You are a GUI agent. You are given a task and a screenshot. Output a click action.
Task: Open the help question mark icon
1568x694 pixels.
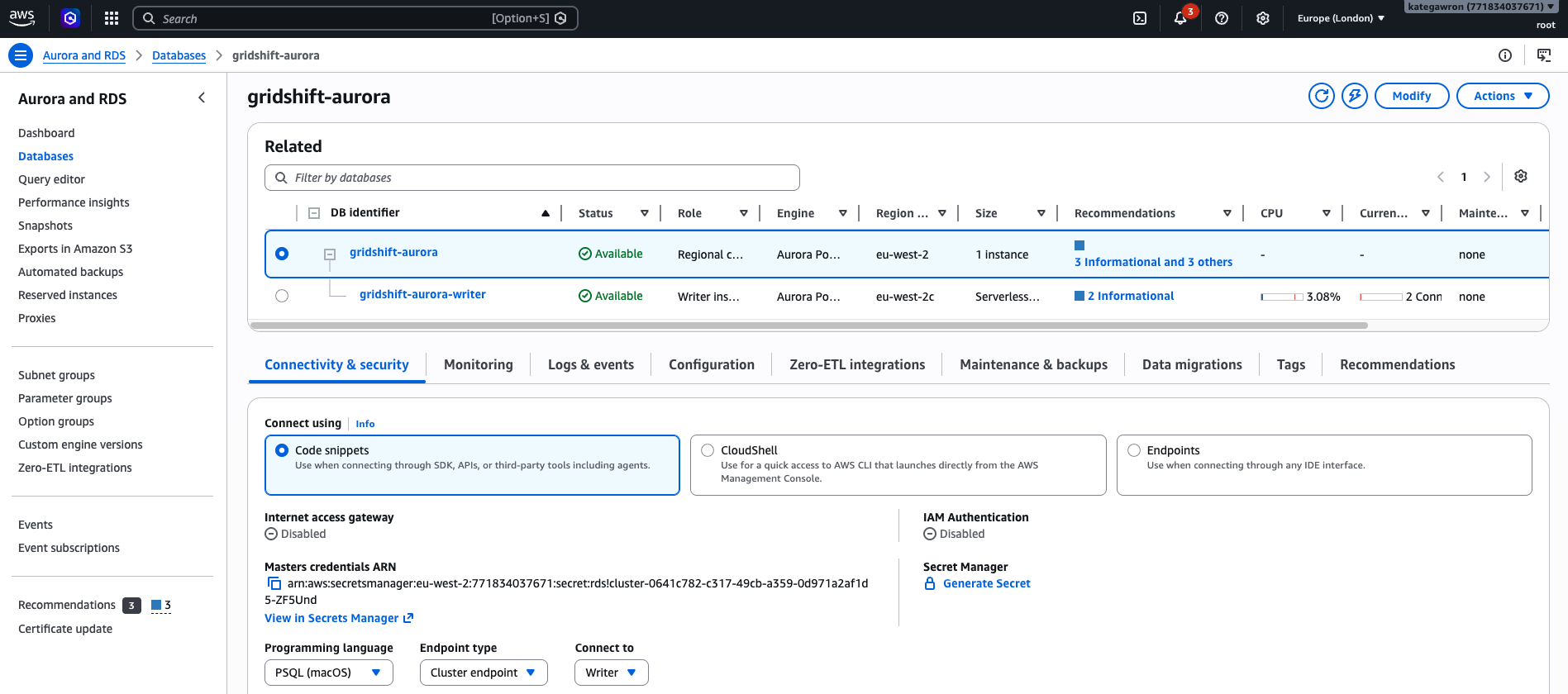1222,18
